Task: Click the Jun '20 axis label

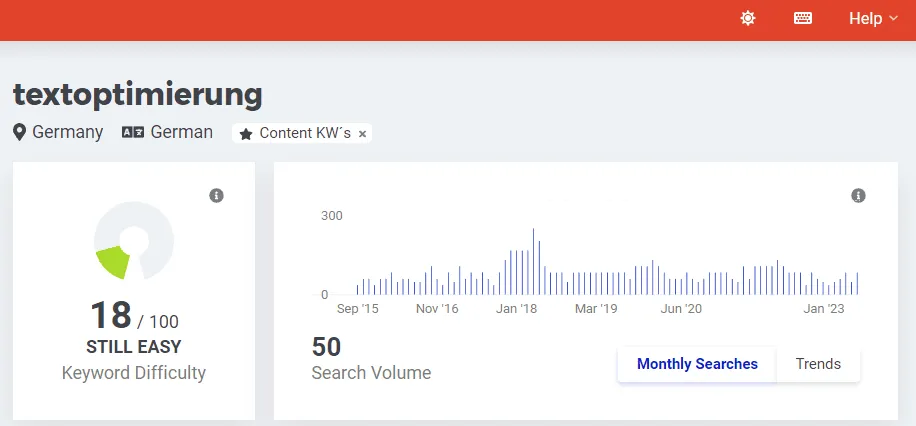Action: [x=681, y=309]
